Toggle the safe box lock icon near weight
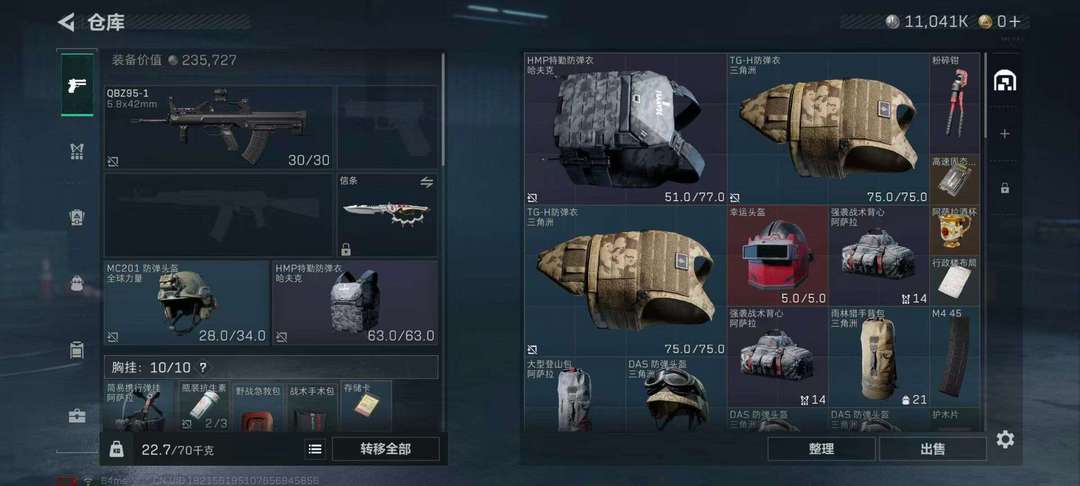The width and height of the screenshot is (1080, 486). pyautogui.click(x=116, y=450)
